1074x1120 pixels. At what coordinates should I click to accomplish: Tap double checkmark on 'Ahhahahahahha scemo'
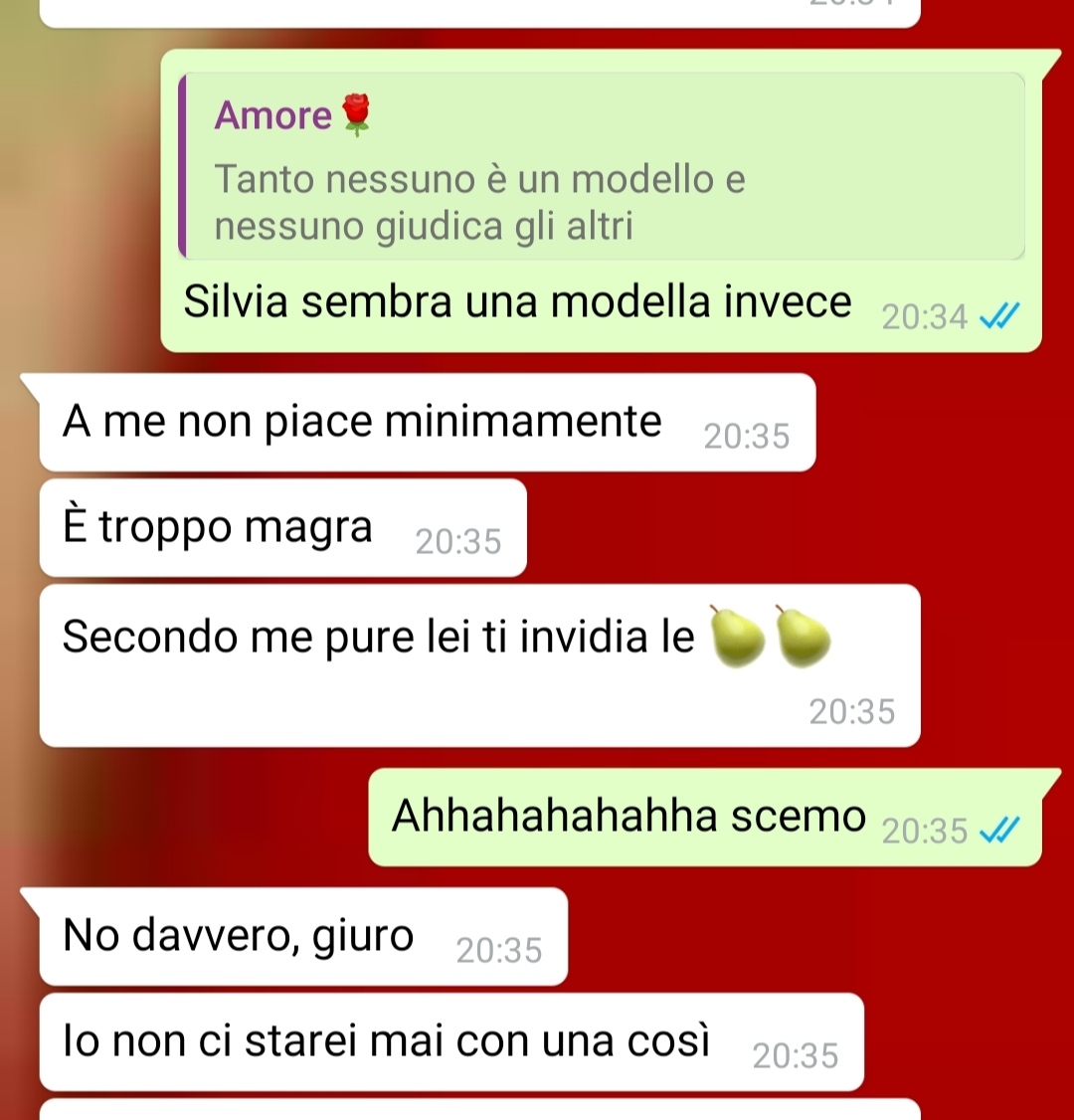click(x=999, y=830)
